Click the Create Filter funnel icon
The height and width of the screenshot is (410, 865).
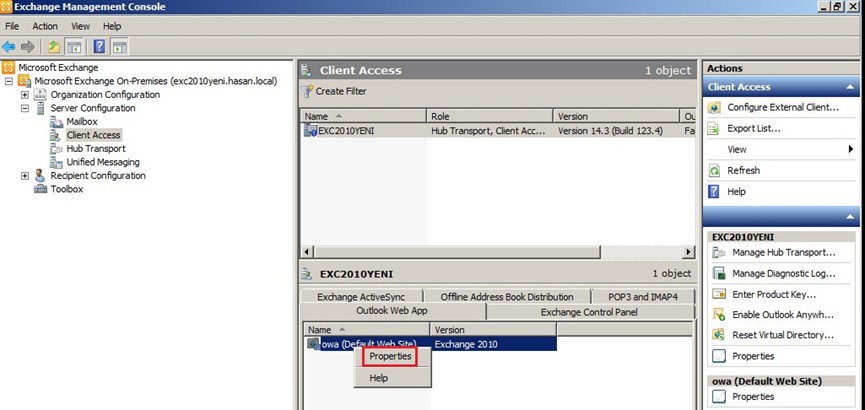pyautogui.click(x=307, y=91)
